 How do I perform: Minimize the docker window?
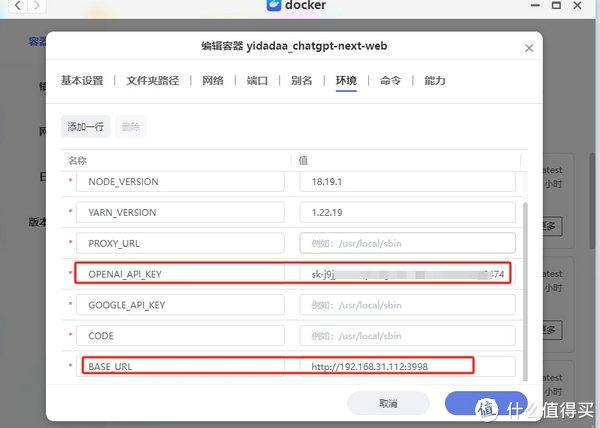pyautogui.click(x=535, y=5)
